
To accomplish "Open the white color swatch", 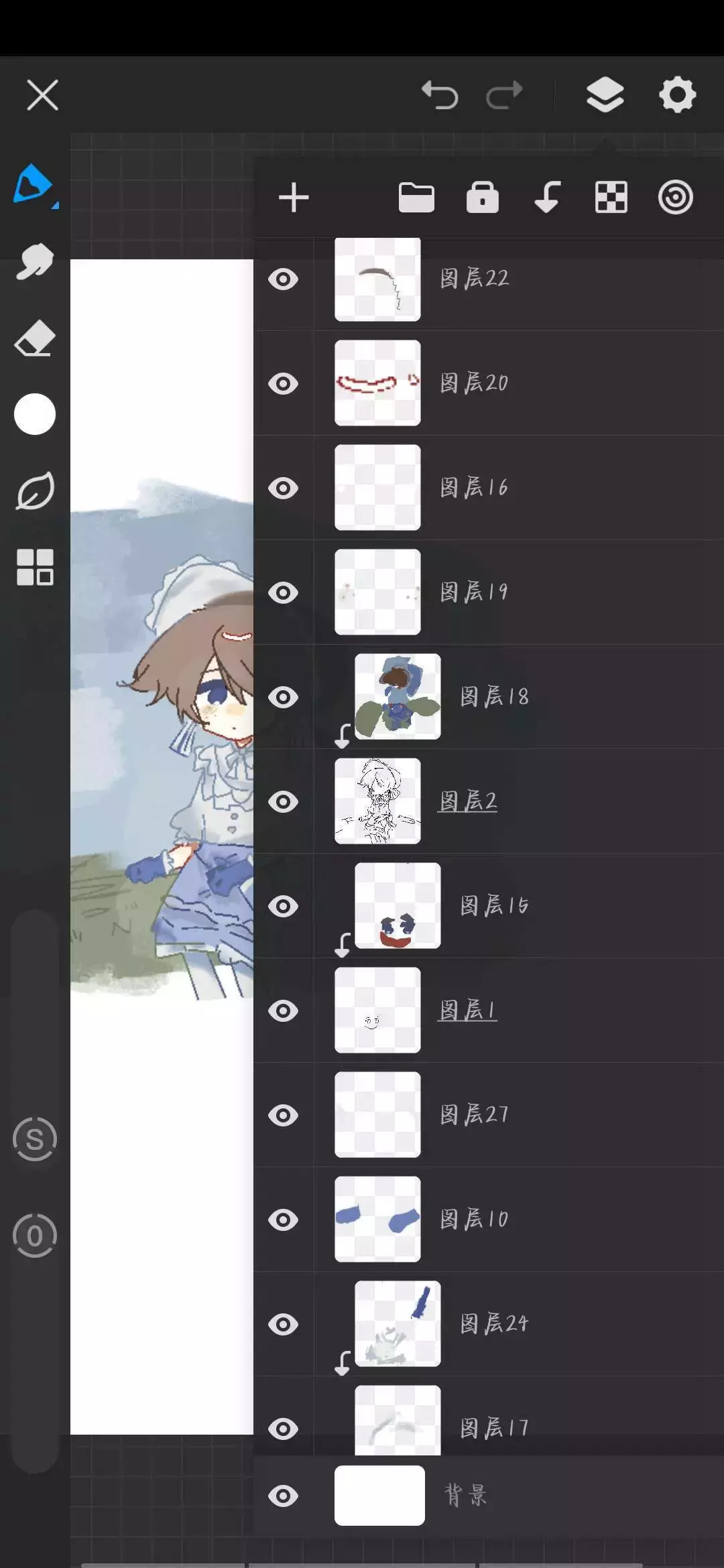I will pos(34,414).
